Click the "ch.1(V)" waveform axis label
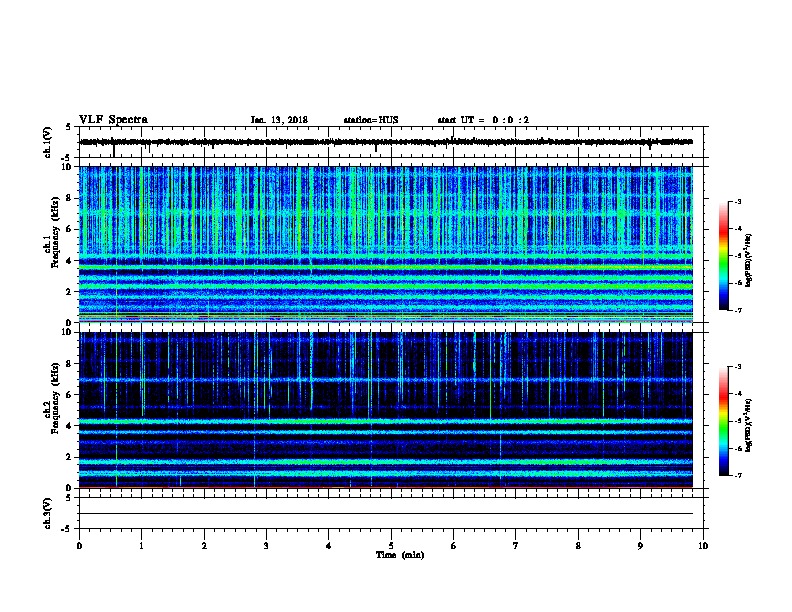Screen dimensions: 792x612 [47, 142]
